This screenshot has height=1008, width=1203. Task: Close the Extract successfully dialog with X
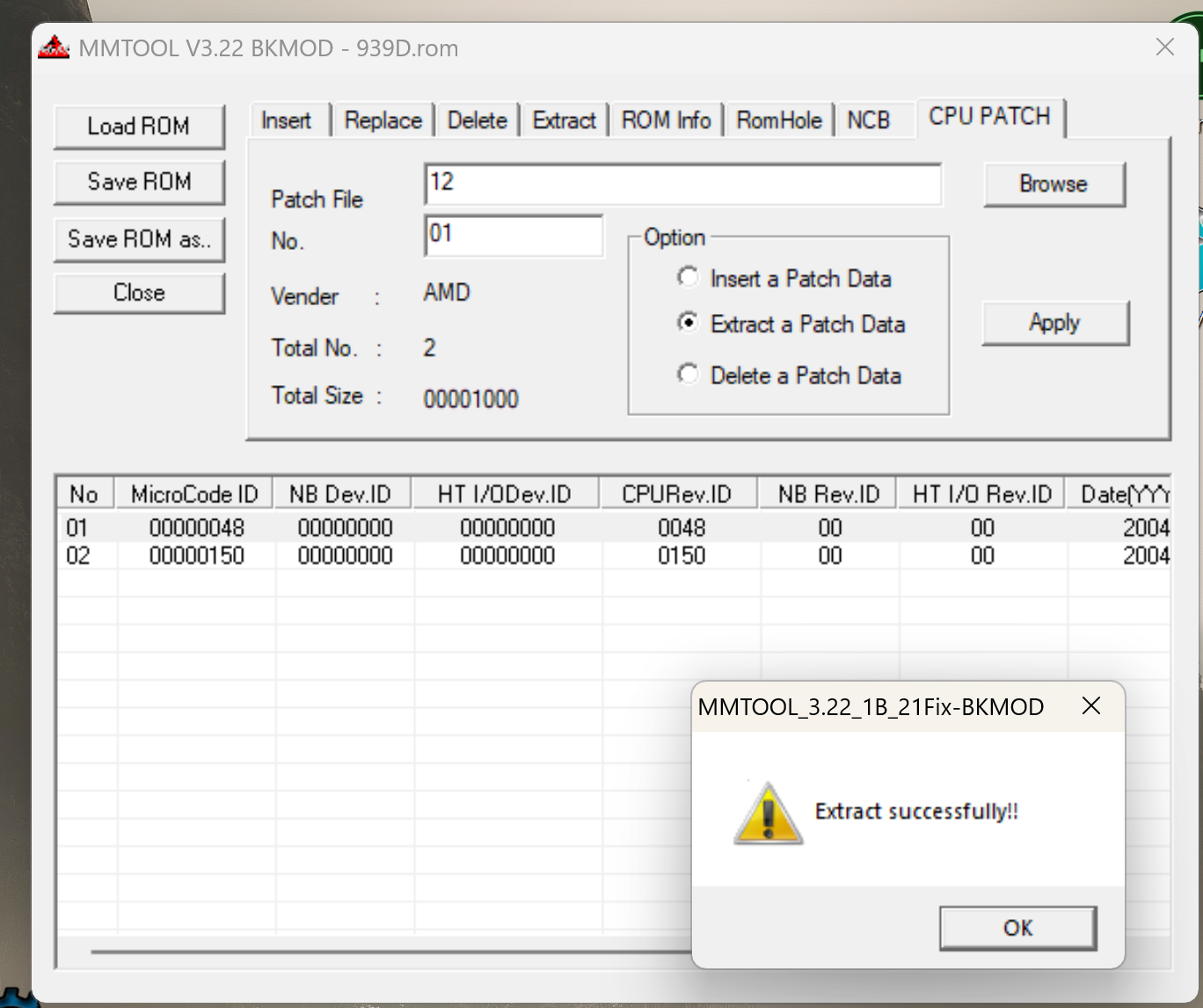pyautogui.click(x=1091, y=705)
